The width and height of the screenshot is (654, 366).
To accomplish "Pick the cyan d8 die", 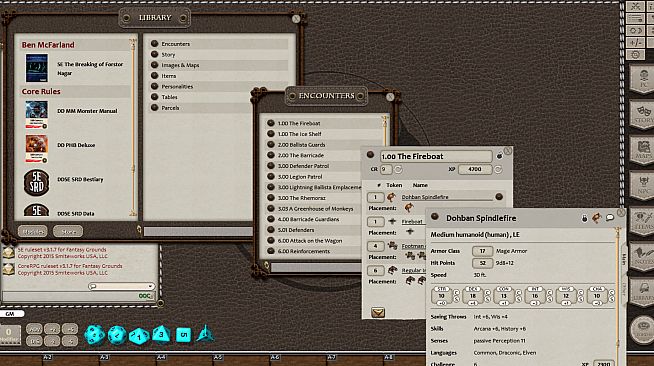I will [x=161, y=334].
